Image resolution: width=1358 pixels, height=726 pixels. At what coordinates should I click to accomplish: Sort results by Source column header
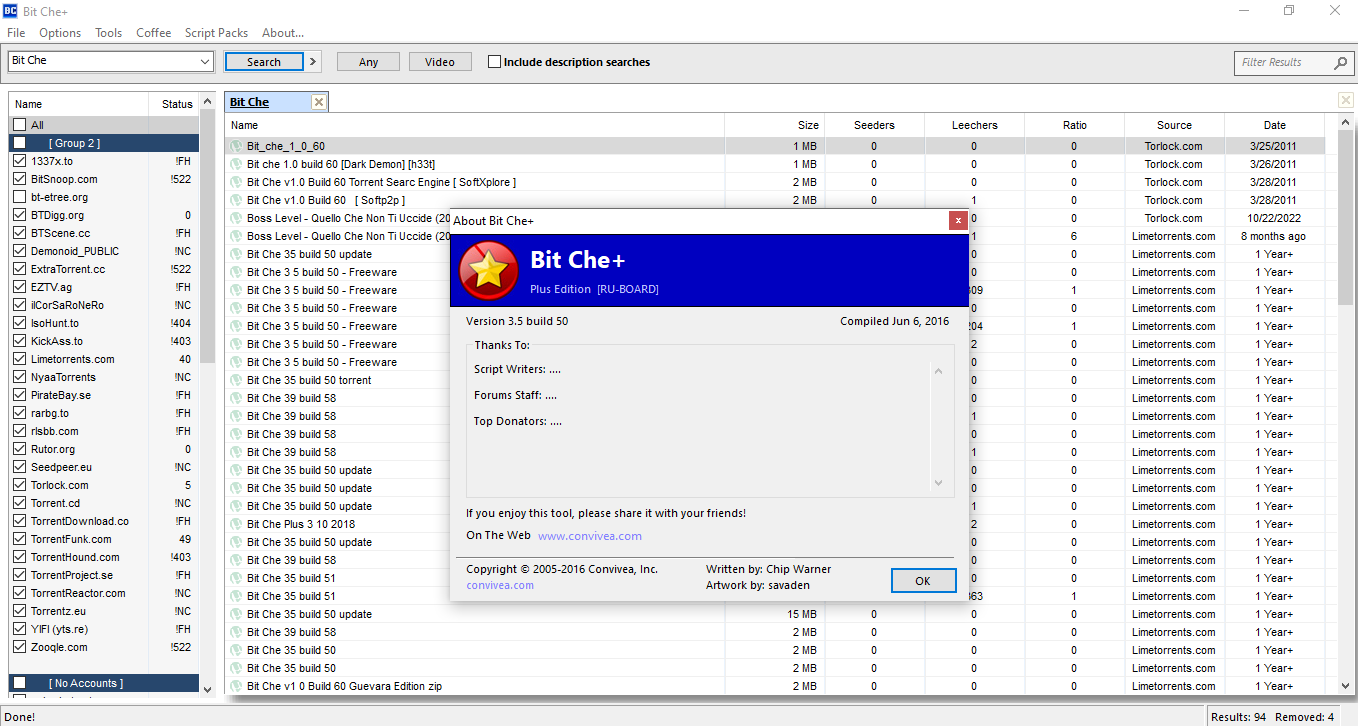(1174, 125)
